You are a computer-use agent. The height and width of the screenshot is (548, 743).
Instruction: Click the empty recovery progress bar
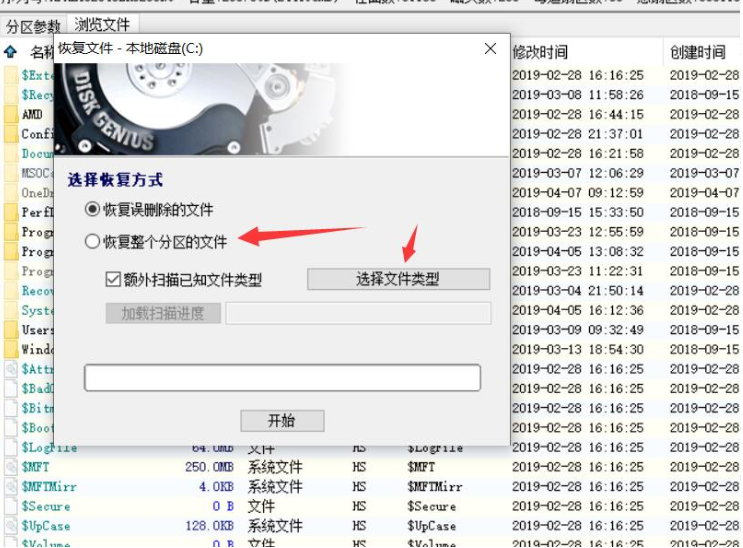point(282,377)
